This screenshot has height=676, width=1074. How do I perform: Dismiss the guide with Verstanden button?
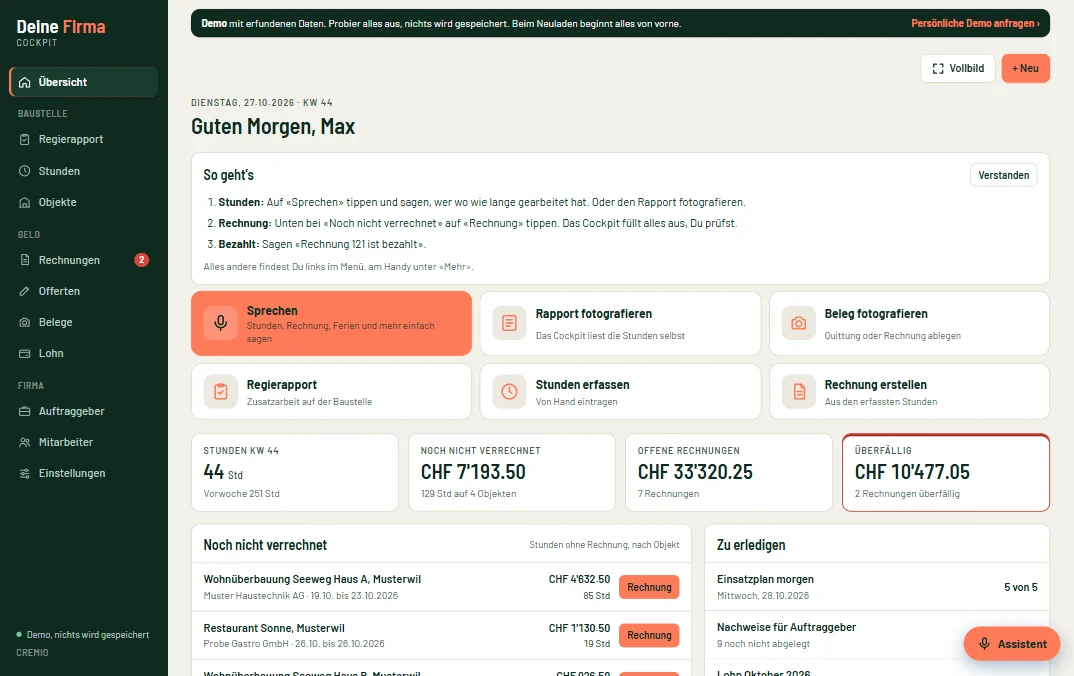pos(1003,175)
